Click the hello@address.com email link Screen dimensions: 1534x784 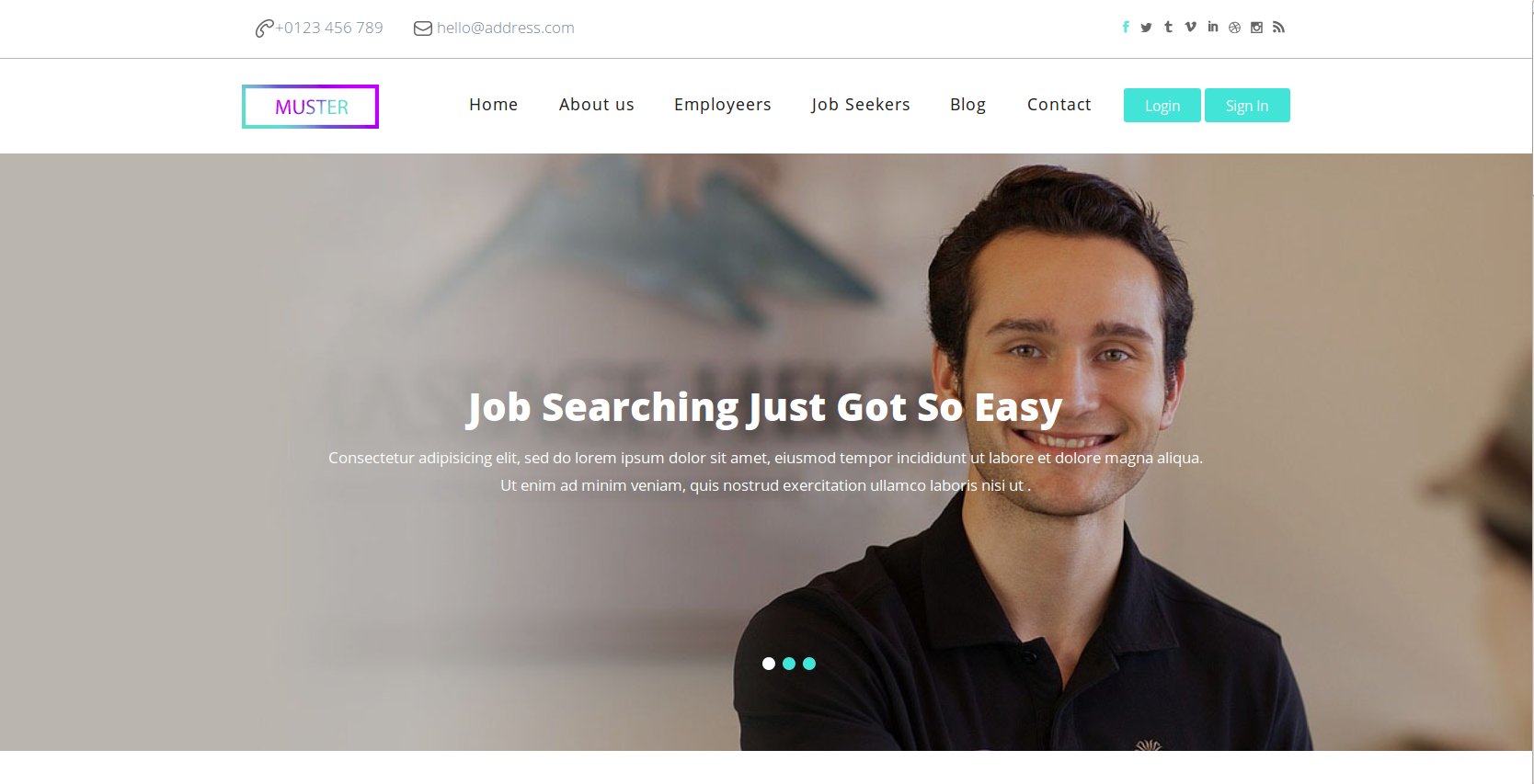click(x=506, y=28)
